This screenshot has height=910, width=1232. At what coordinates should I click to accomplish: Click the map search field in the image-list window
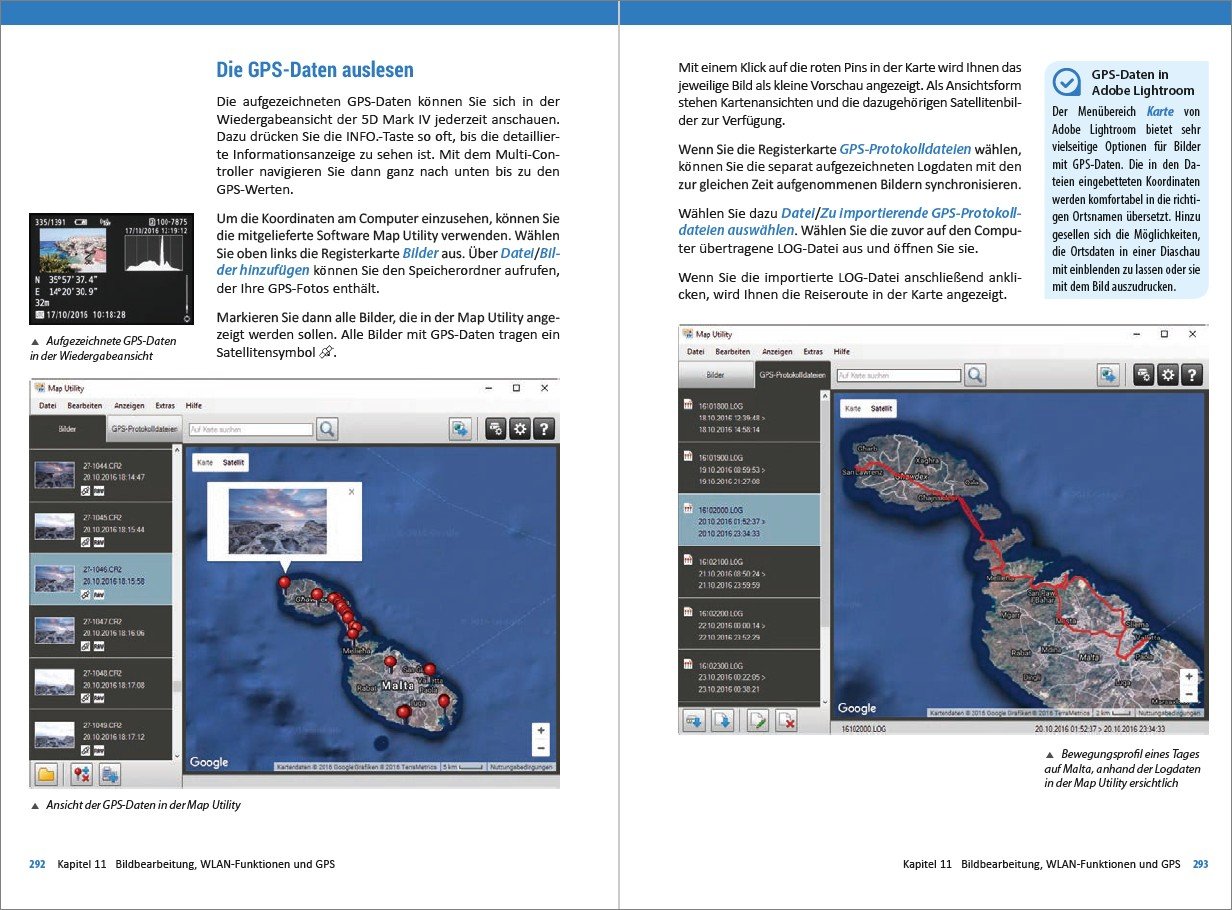click(x=250, y=429)
